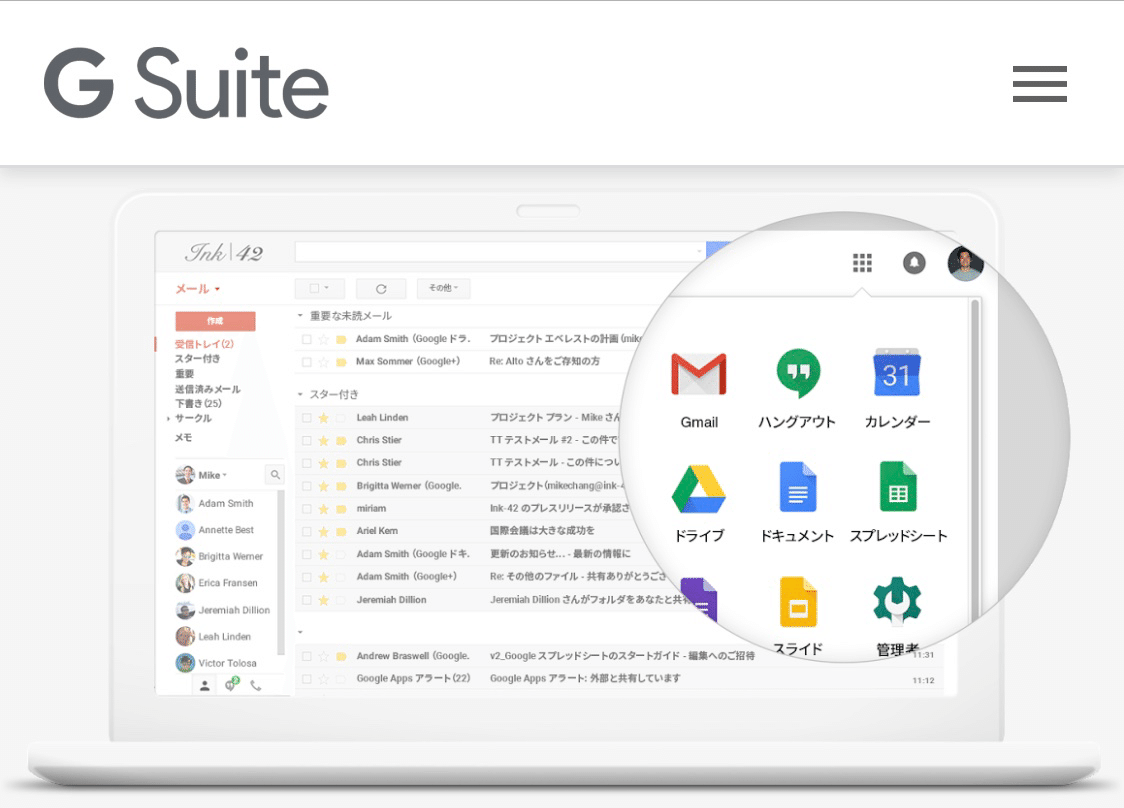The image size is (1124, 808).
Task: Star the Leah Linden email
Action: [x=324, y=418]
